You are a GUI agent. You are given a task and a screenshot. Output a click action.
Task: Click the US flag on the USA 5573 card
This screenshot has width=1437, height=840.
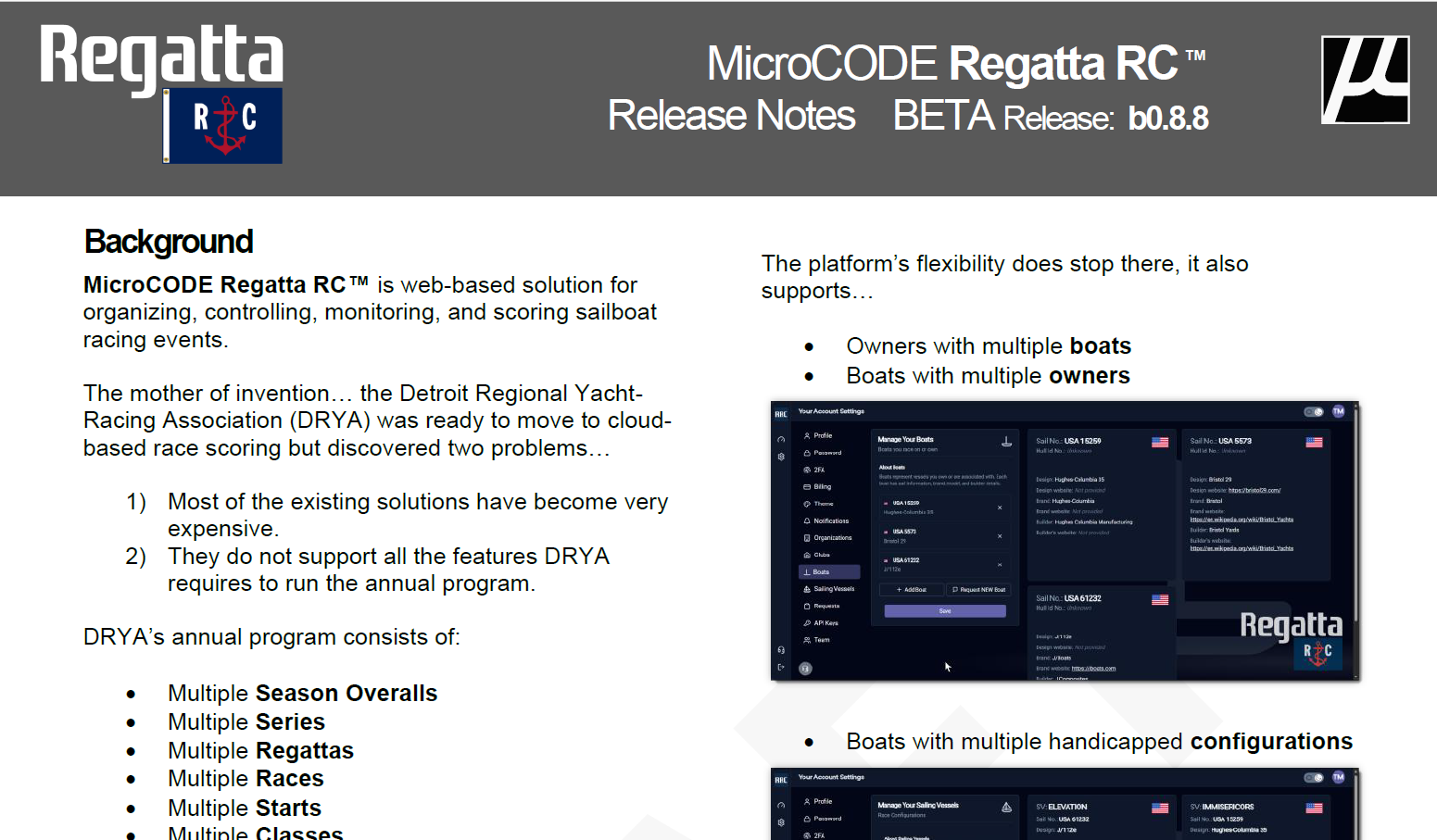coord(1314,442)
